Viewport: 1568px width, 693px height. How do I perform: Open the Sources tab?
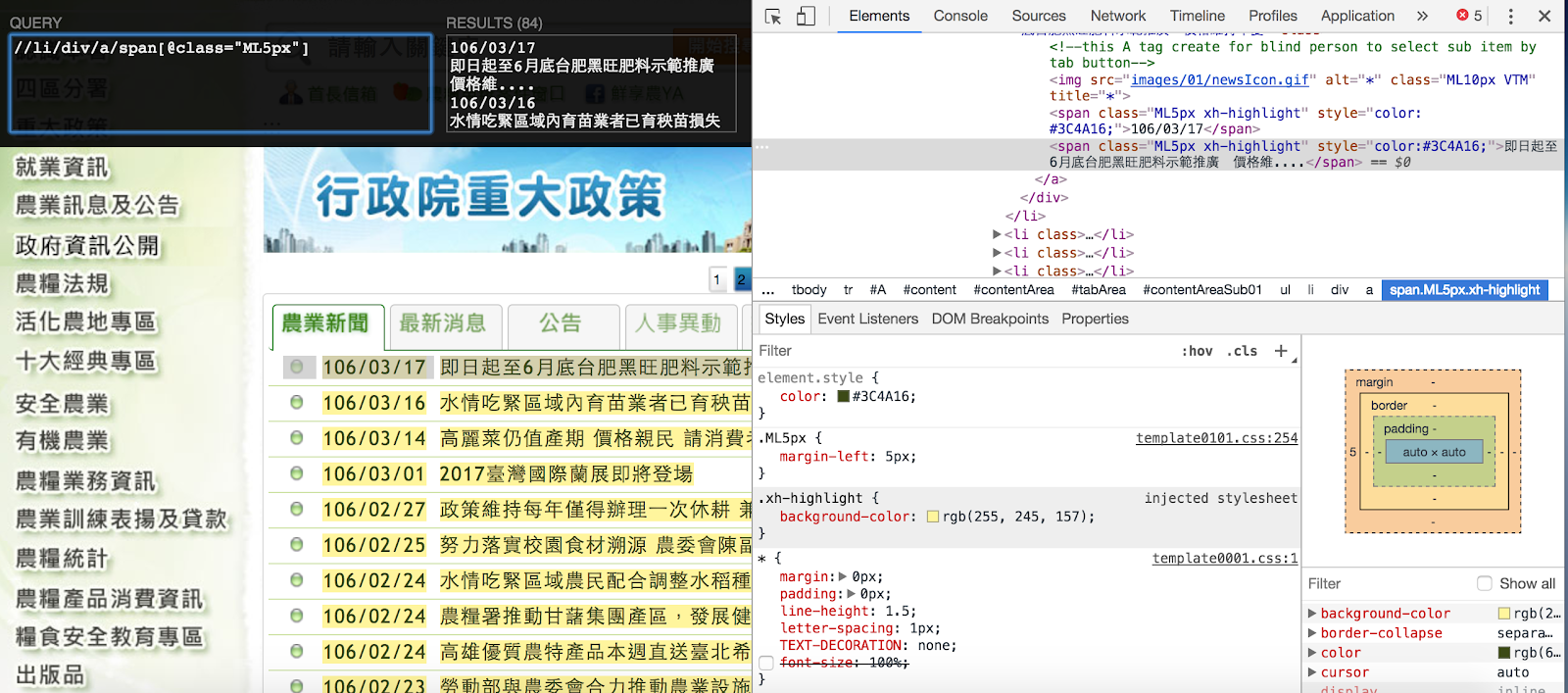pos(1039,16)
